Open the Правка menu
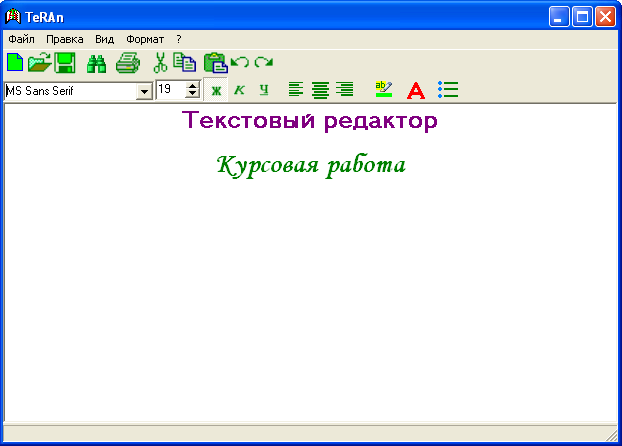 pyautogui.click(x=65, y=39)
